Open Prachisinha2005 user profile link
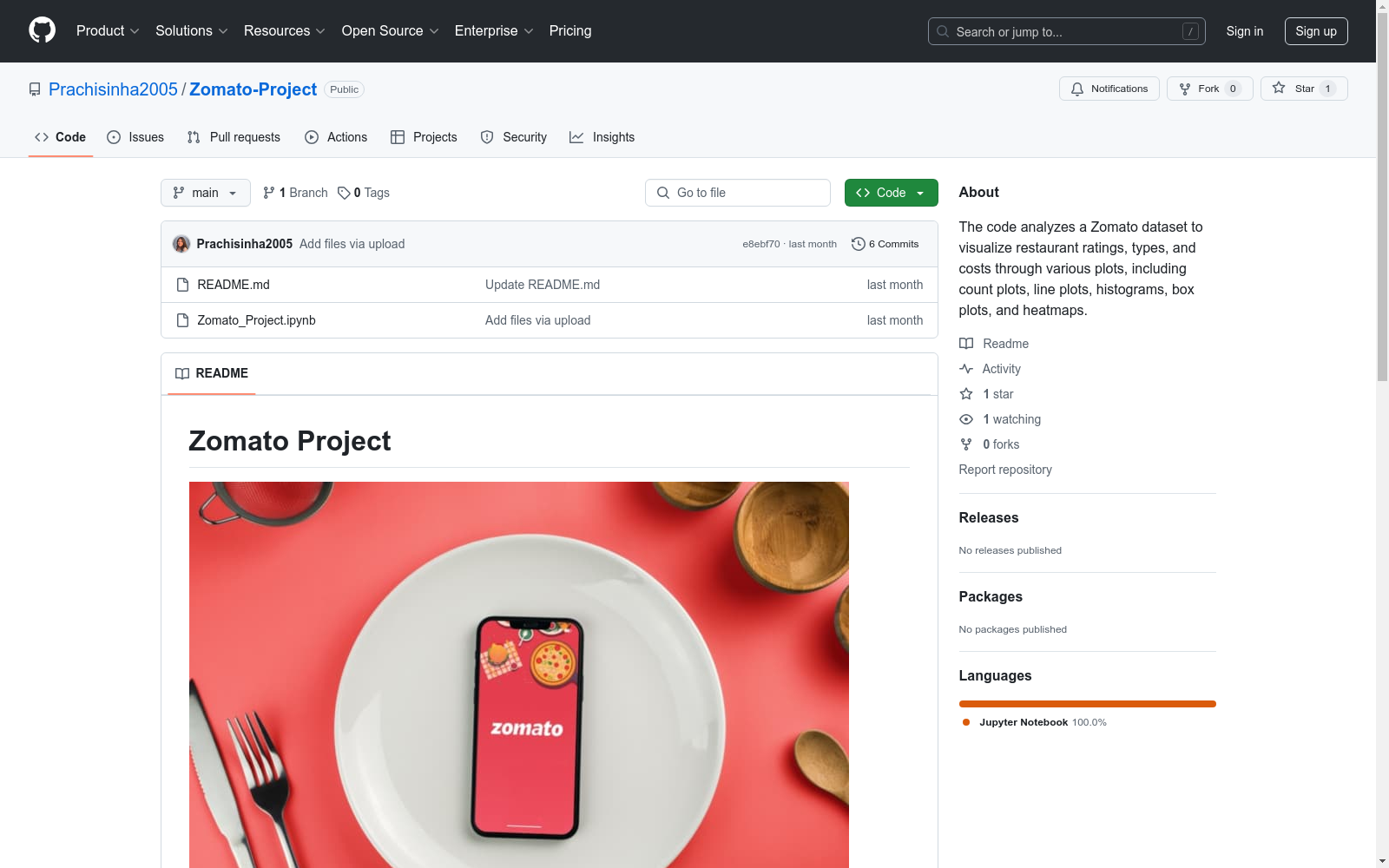This screenshot has width=1389, height=868. point(113,89)
